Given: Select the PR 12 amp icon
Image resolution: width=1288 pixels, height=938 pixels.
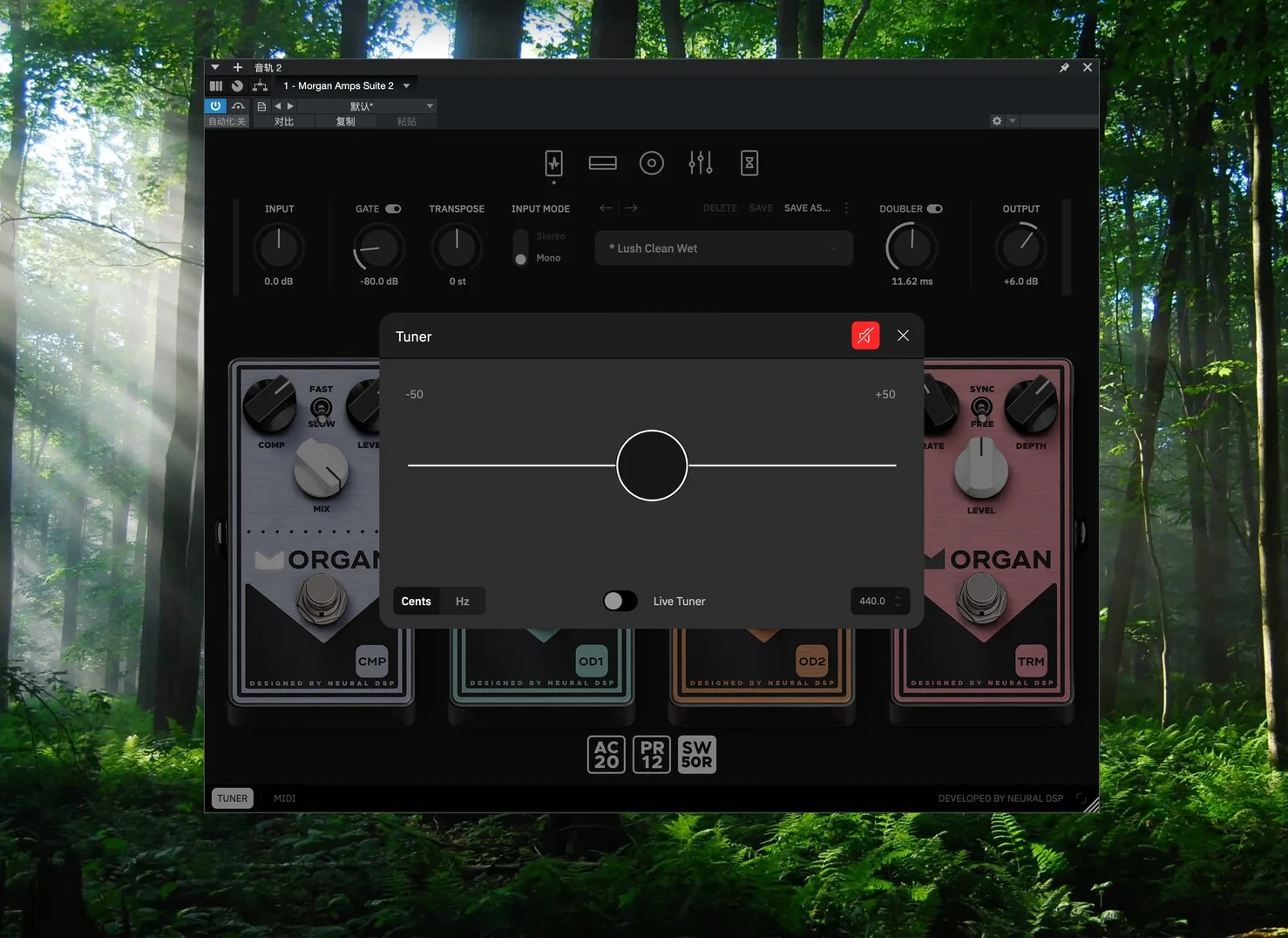Looking at the screenshot, I should pos(651,755).
